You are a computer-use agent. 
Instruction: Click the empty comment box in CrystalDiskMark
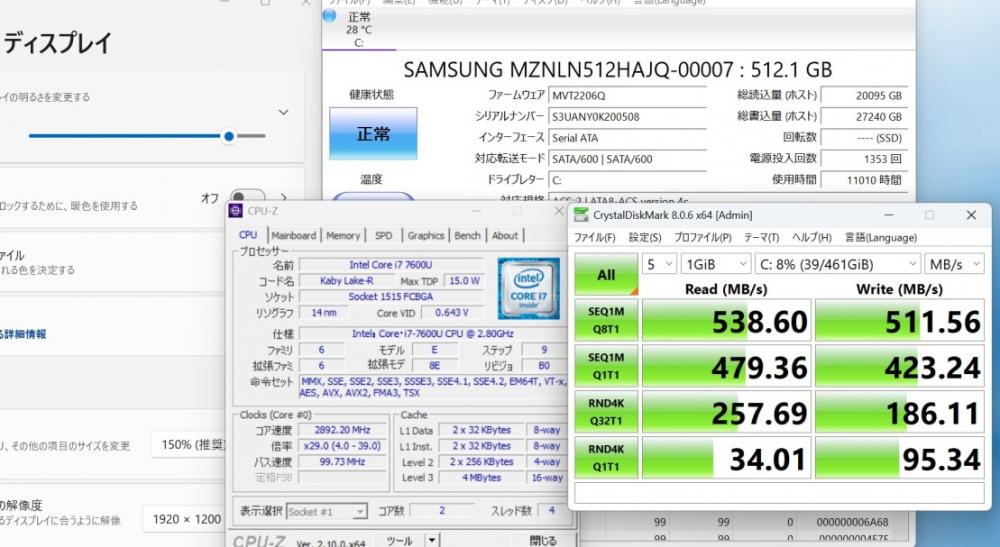pyautogui.click(x=779, y=493)
